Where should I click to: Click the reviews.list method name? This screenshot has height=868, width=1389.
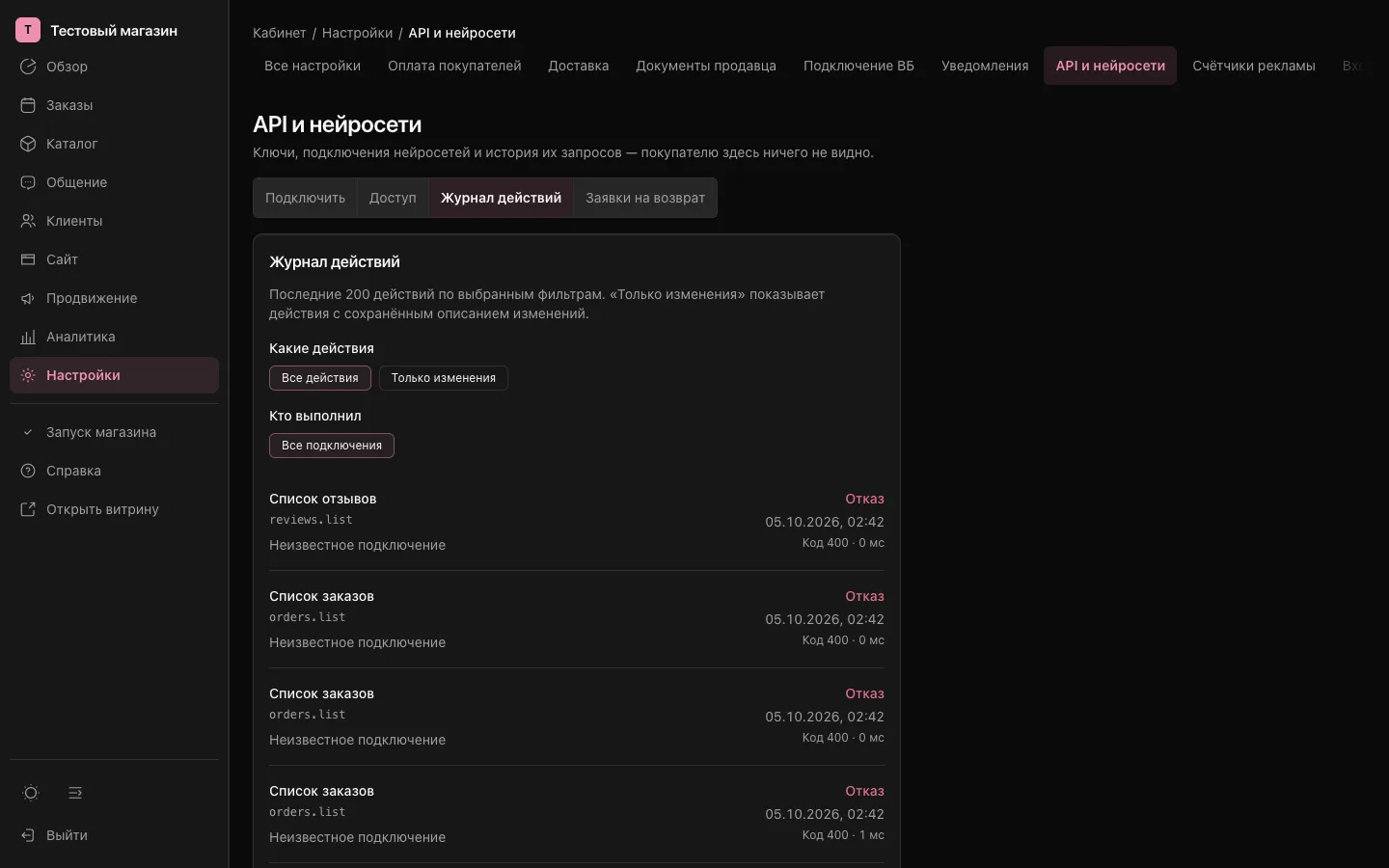(x=311, y=520)
